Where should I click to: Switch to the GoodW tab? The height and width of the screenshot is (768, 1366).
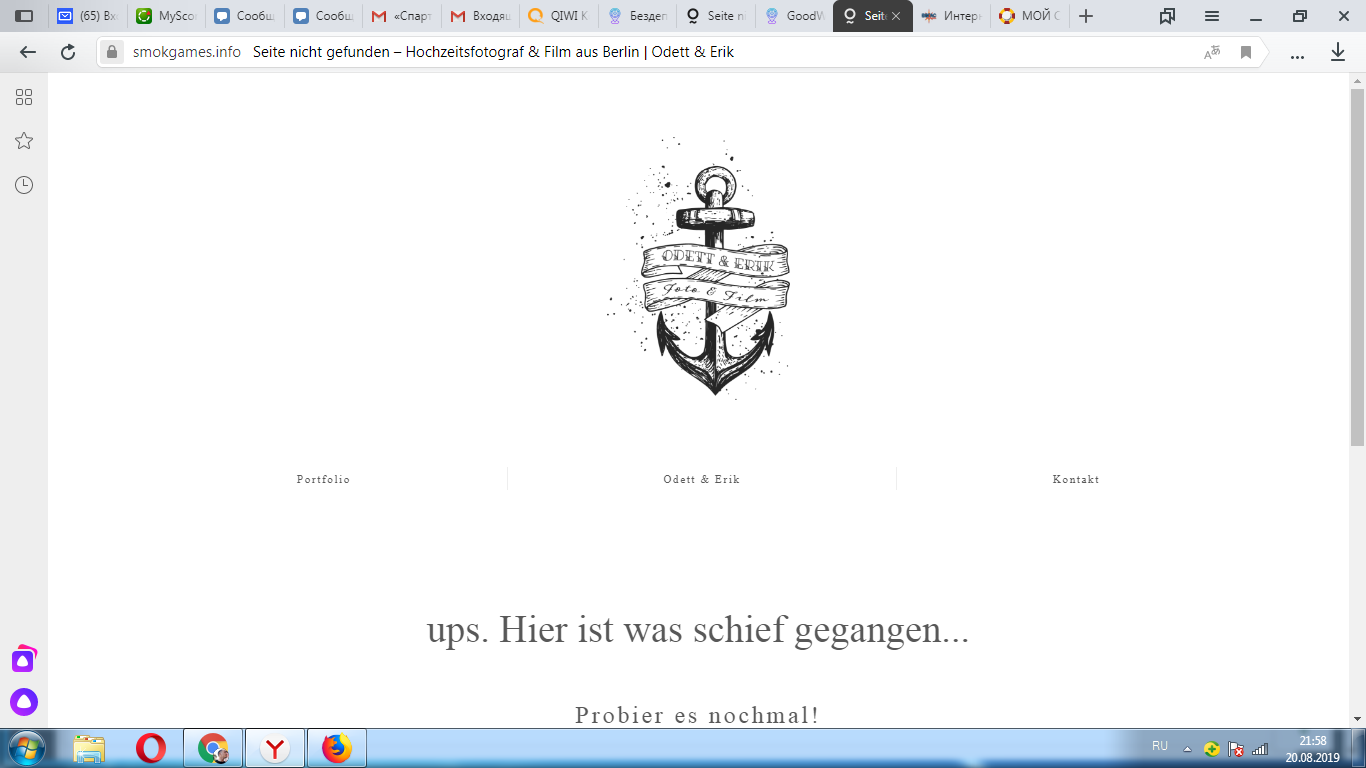click(x=793, y=16)
